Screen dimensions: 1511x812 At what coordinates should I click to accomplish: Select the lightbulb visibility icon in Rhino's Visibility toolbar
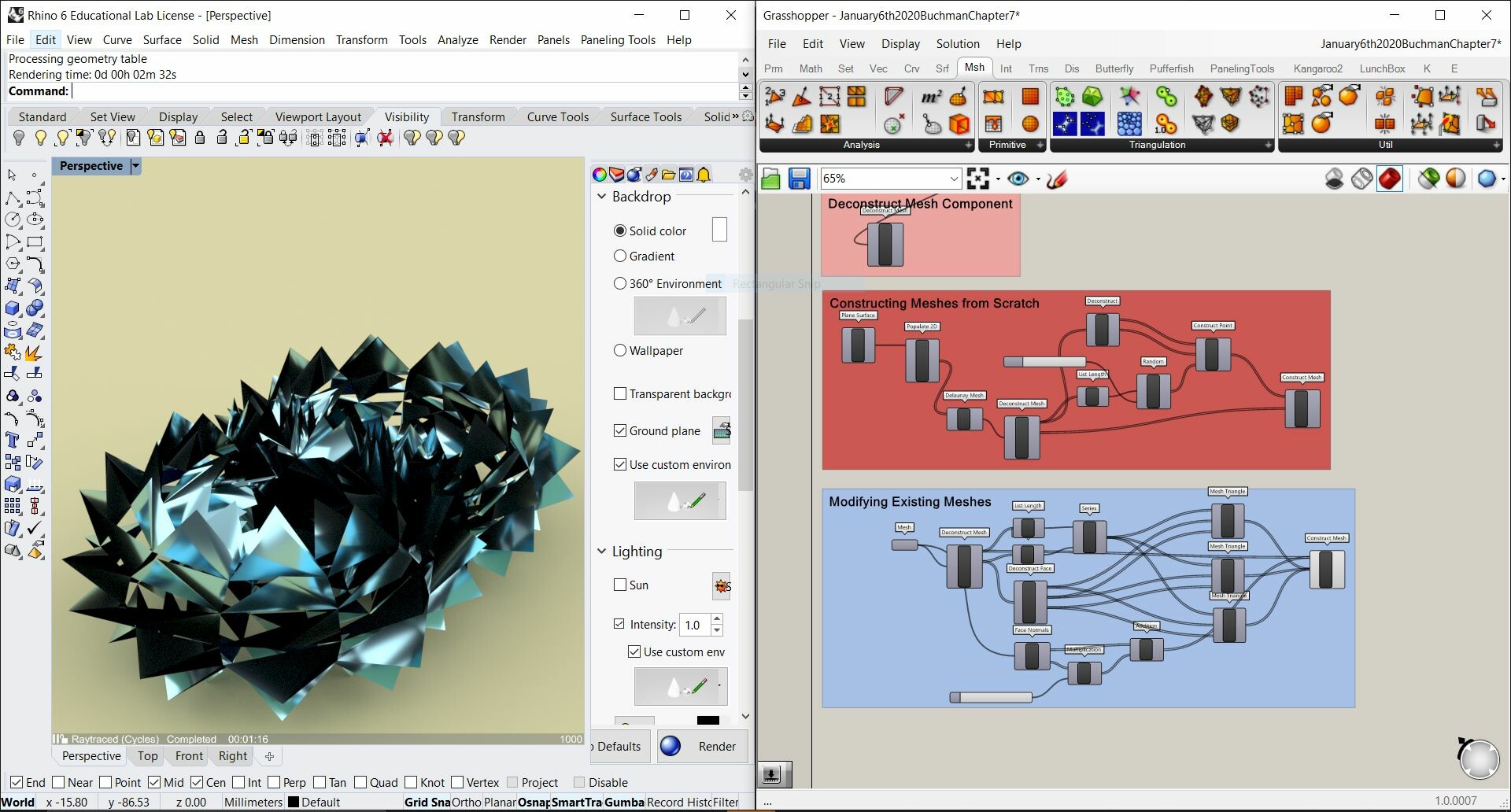[20, 137]
